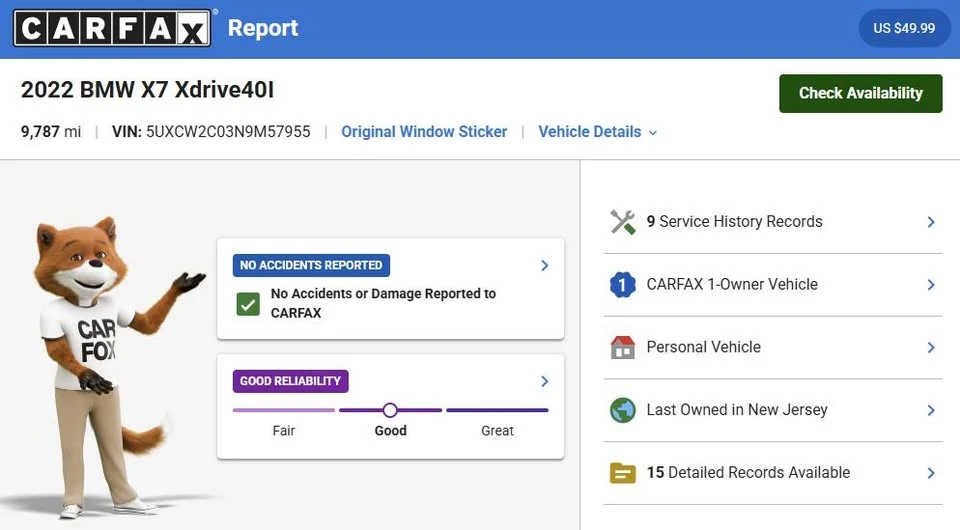Expand 15 Detailed Records Available chevron
Screen dimensions: 960x530
tap(931, 473)
